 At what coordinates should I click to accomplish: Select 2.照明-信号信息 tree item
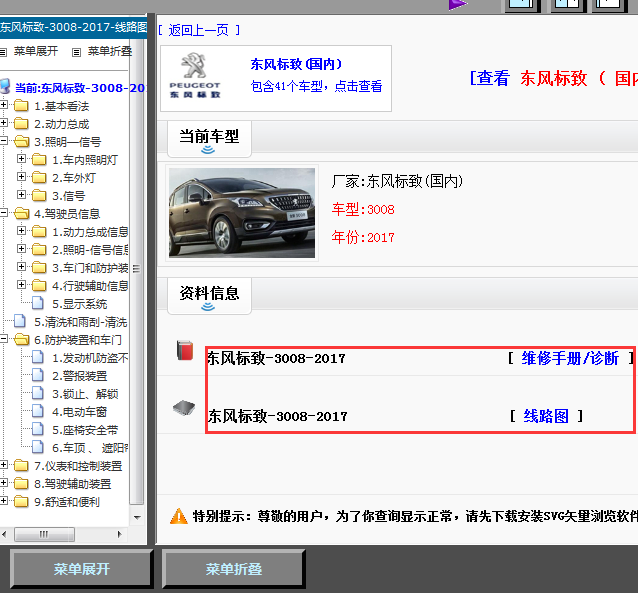point(90,249)
